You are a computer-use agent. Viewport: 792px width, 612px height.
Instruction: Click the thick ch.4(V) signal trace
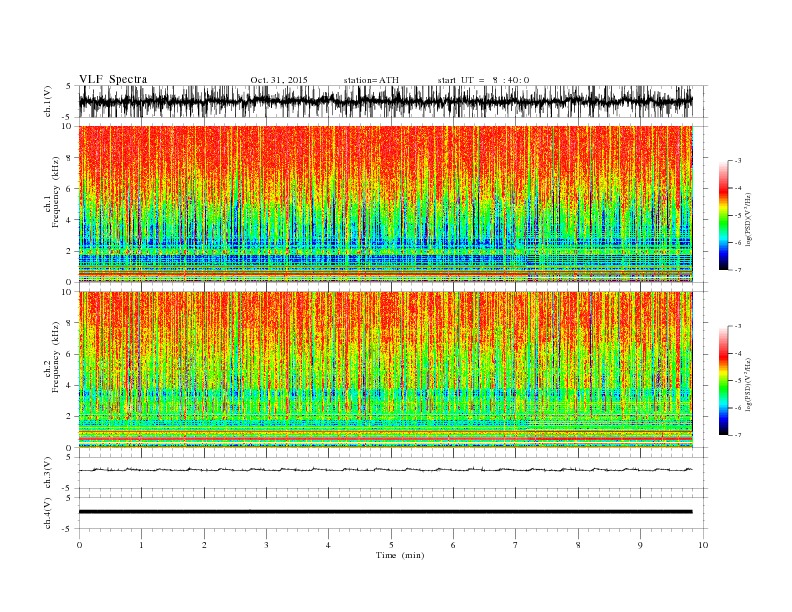coord(385,512)
